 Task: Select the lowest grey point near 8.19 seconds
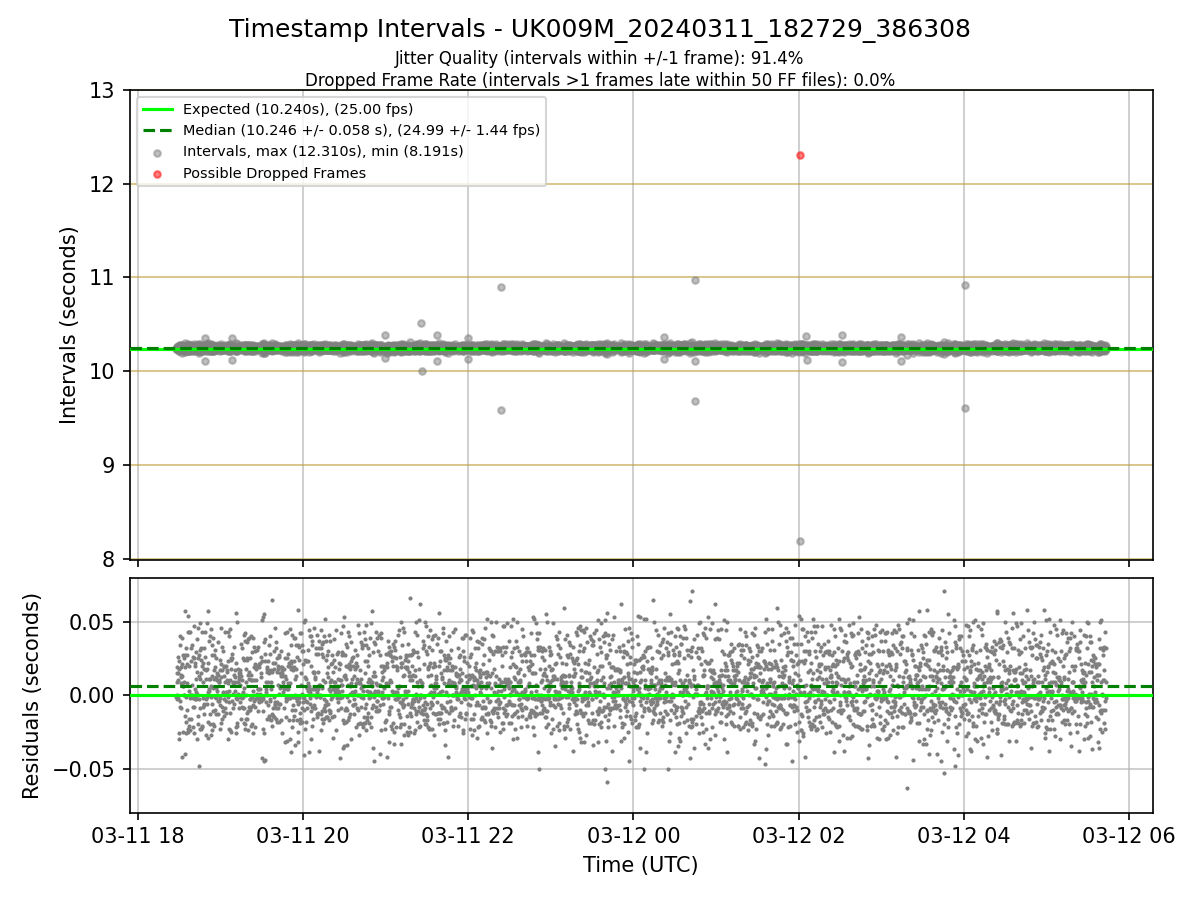800,541
